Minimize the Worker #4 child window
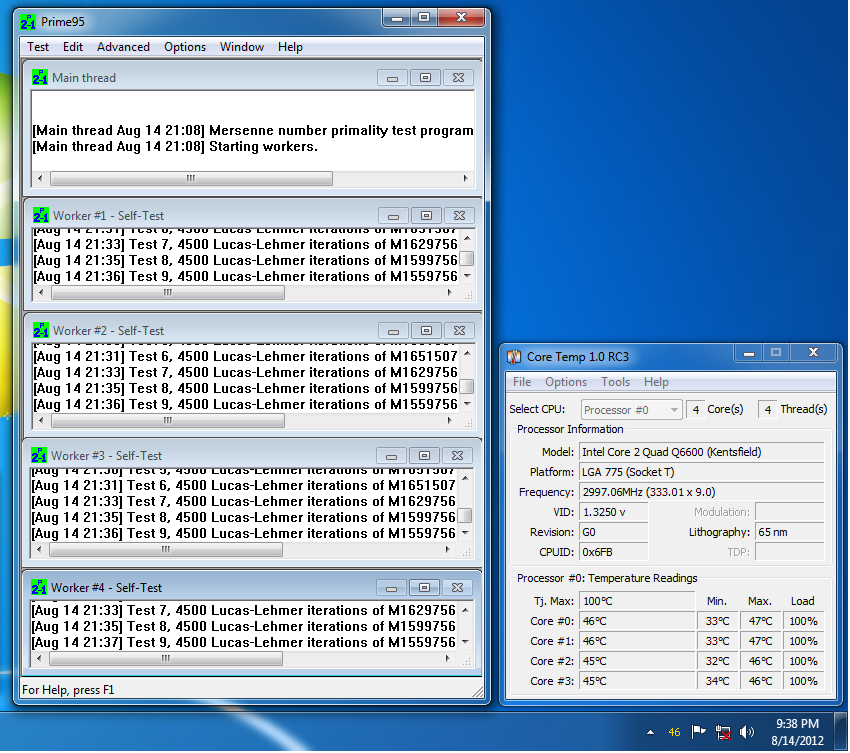The width and height of the screenshot is (850, 753). click(x=391, y=588)
